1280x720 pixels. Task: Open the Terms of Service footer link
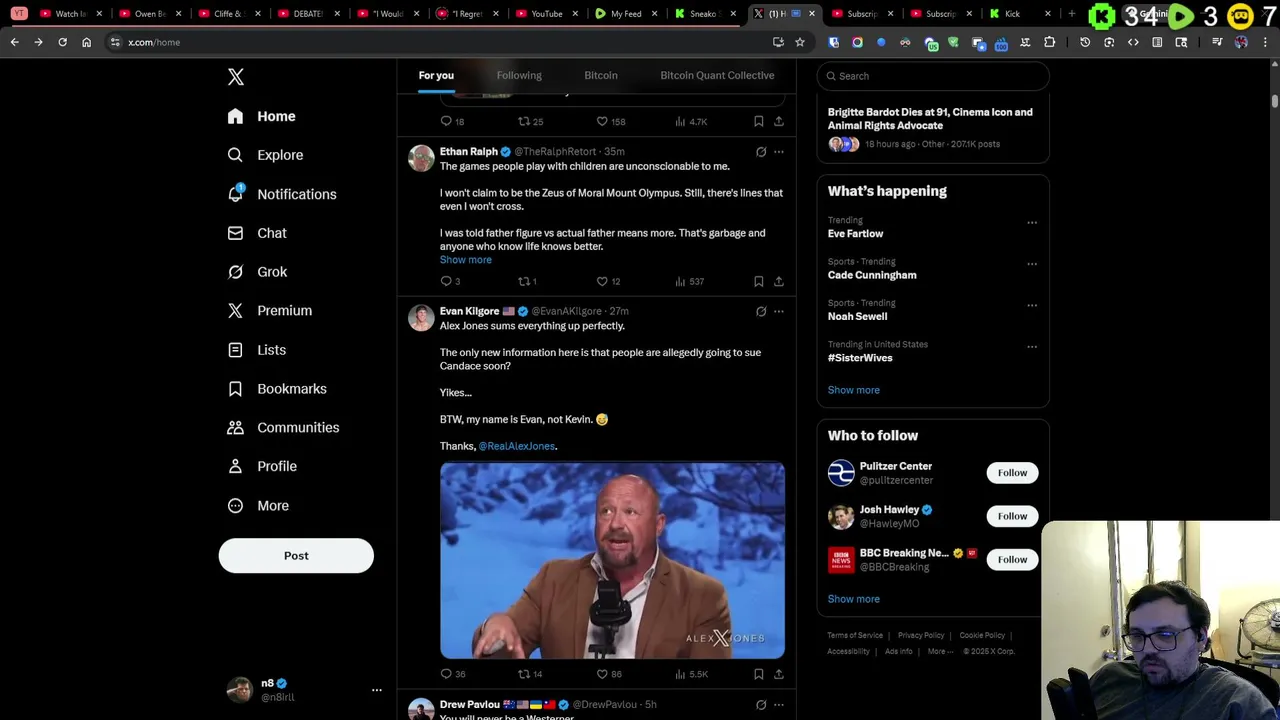click(x=855, y=636)
